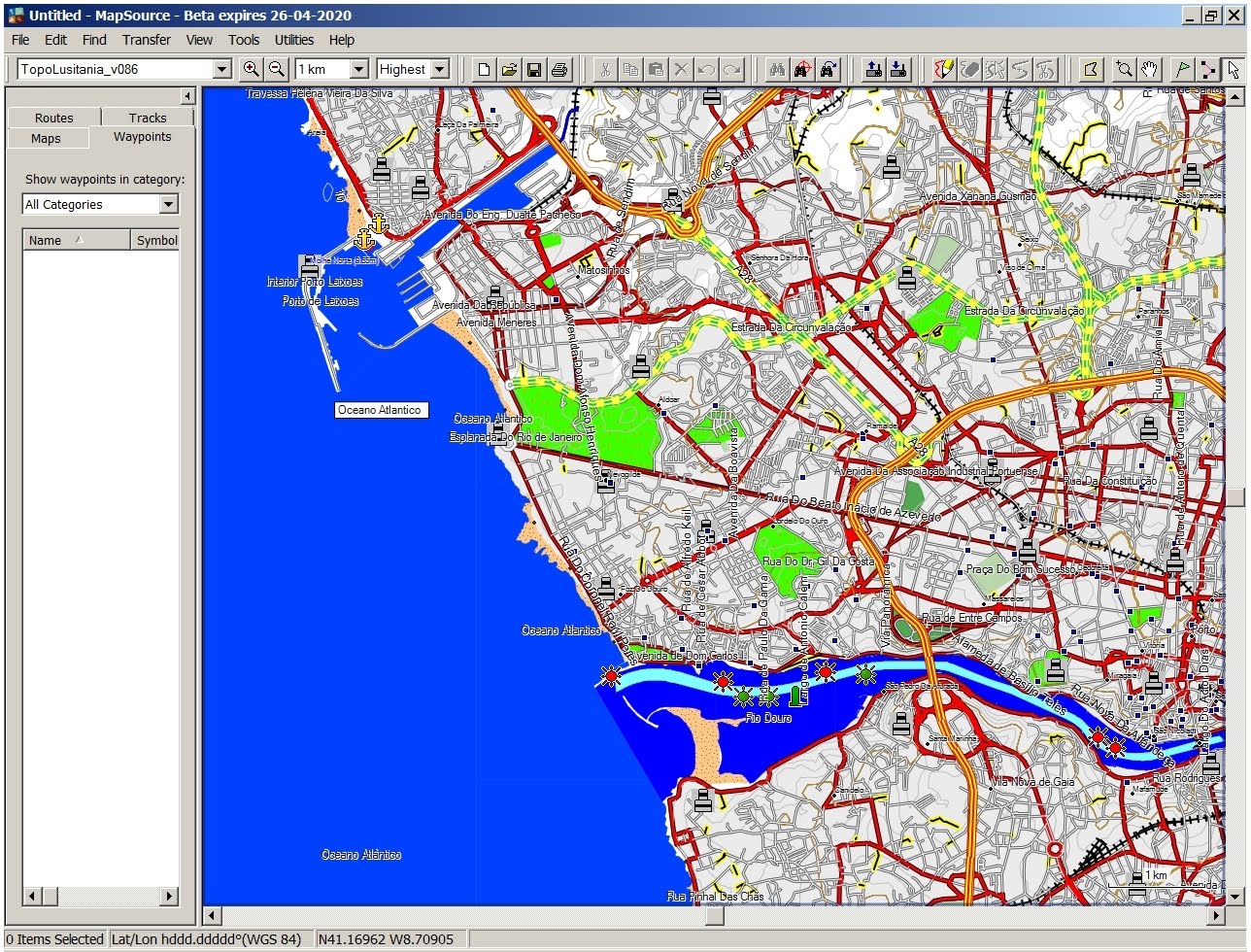Select the Zoom tool magnifier
The width and height of the screenshot is (1251, 952).
1124,69
